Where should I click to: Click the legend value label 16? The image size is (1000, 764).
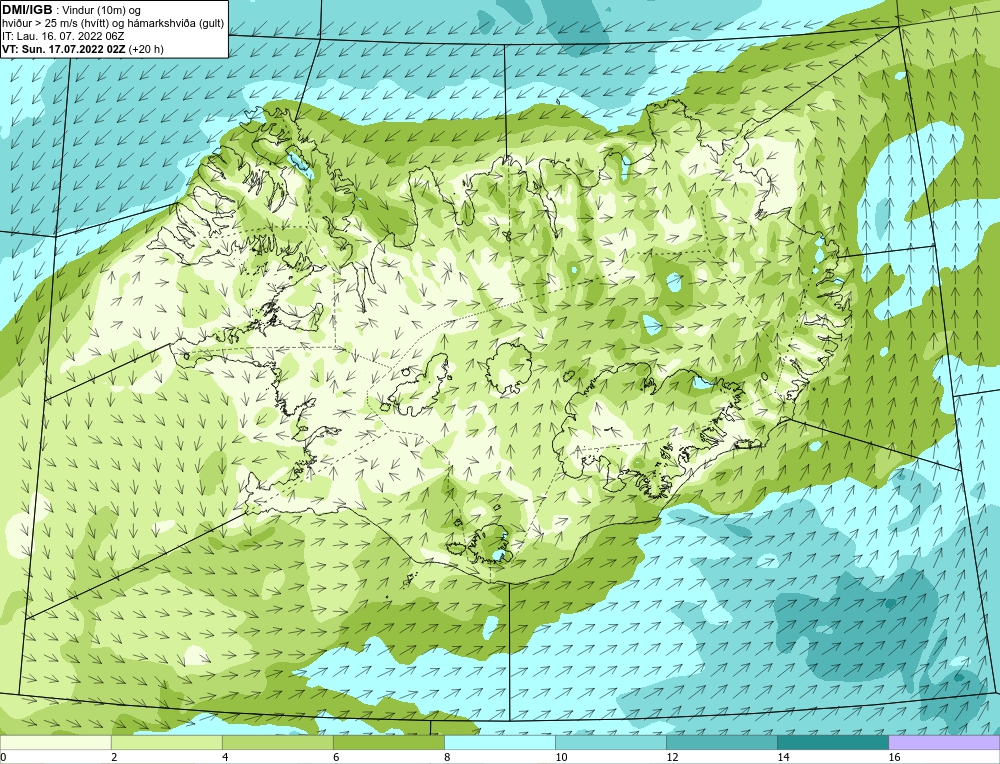point(894,757)
